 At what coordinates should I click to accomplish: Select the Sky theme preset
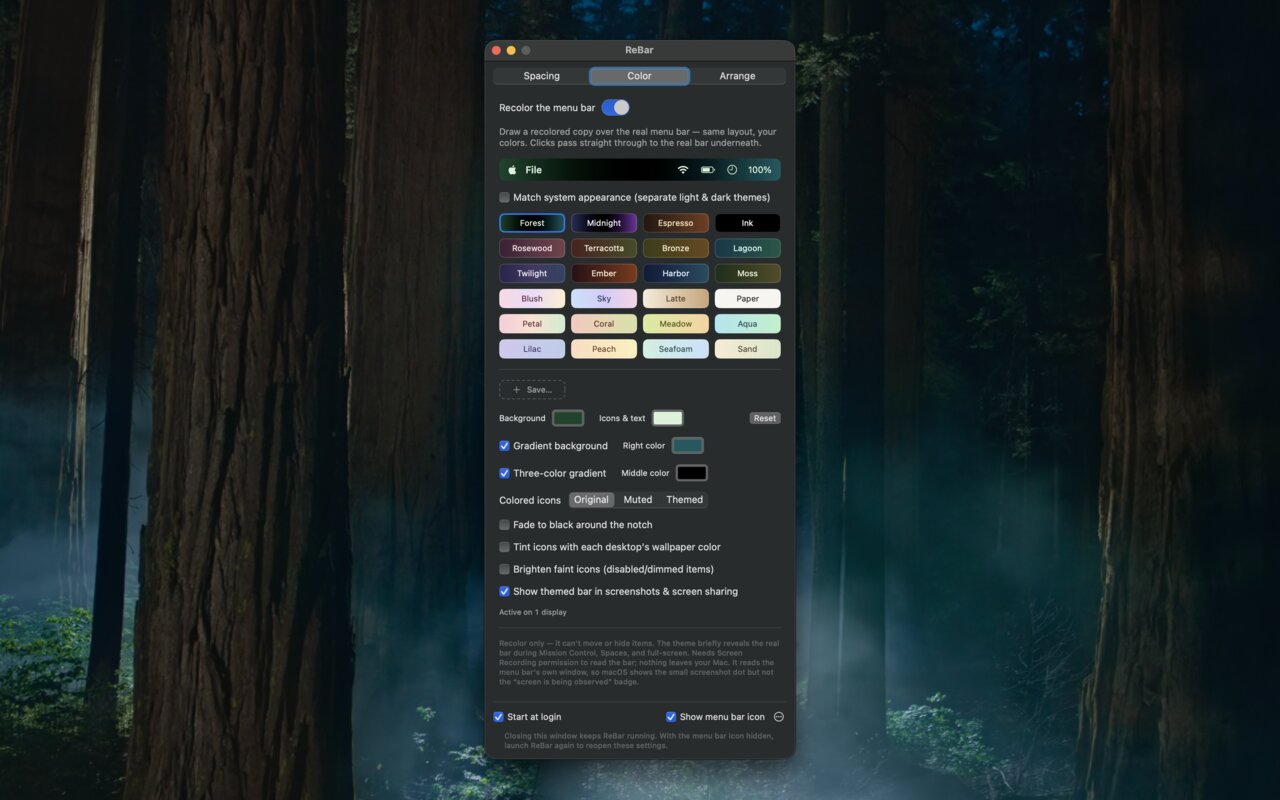(604, 298)
